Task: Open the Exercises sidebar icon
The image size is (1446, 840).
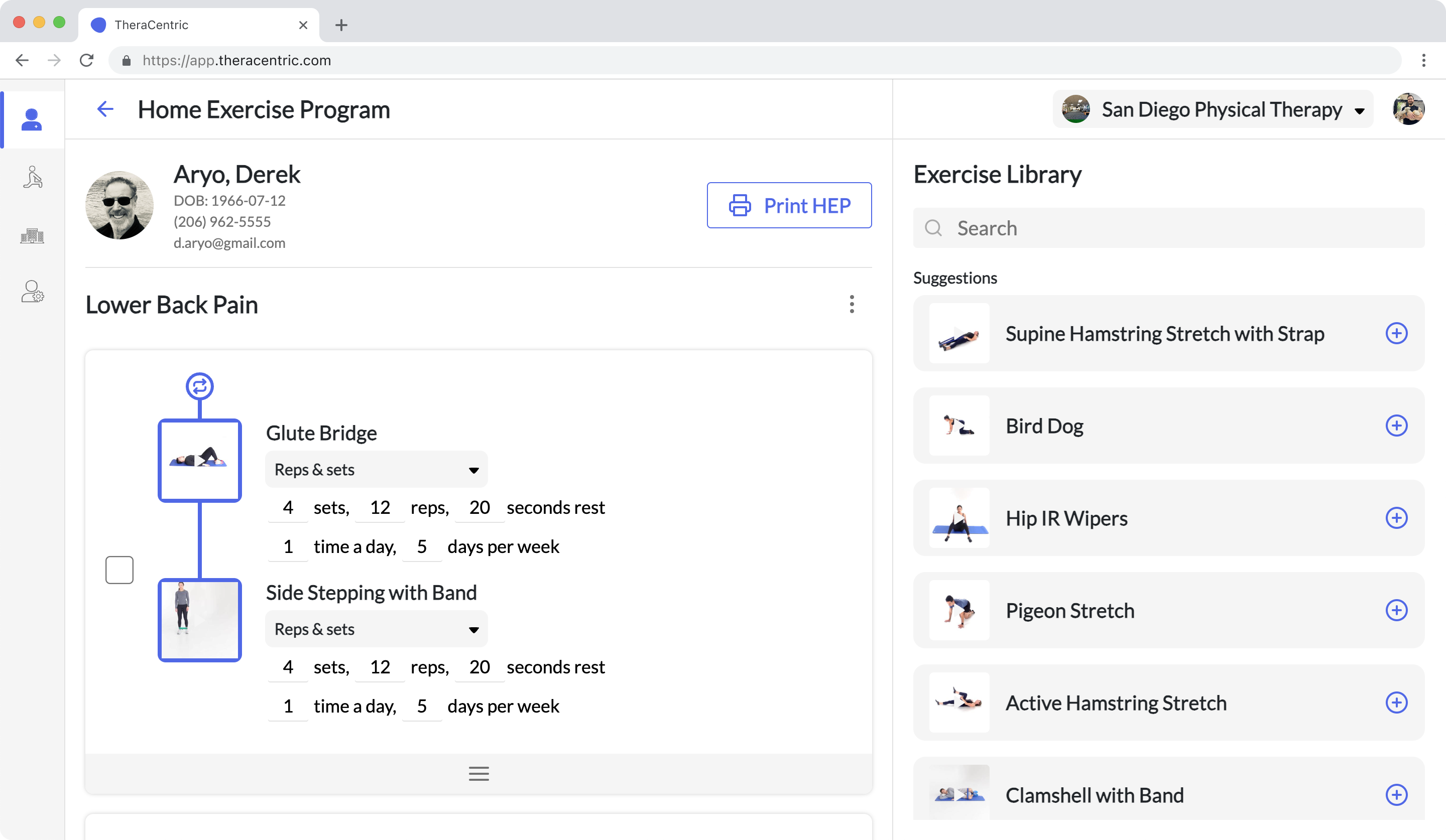Action: pyautogui.click(x=33, y=177)
